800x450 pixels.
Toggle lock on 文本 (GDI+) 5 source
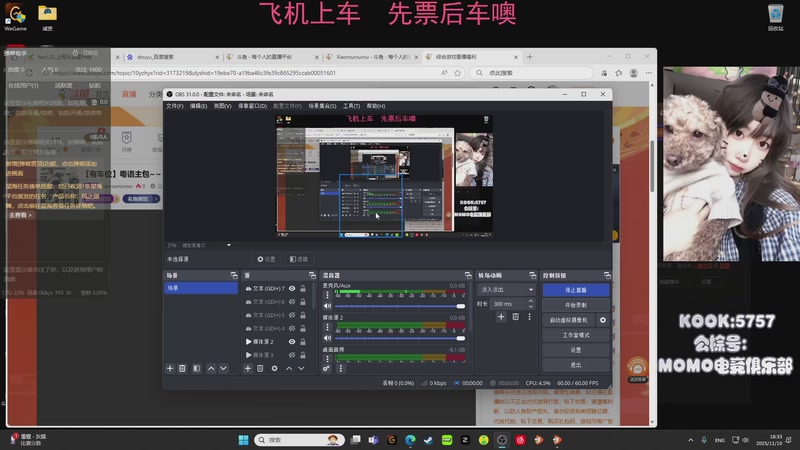point(303,315)
